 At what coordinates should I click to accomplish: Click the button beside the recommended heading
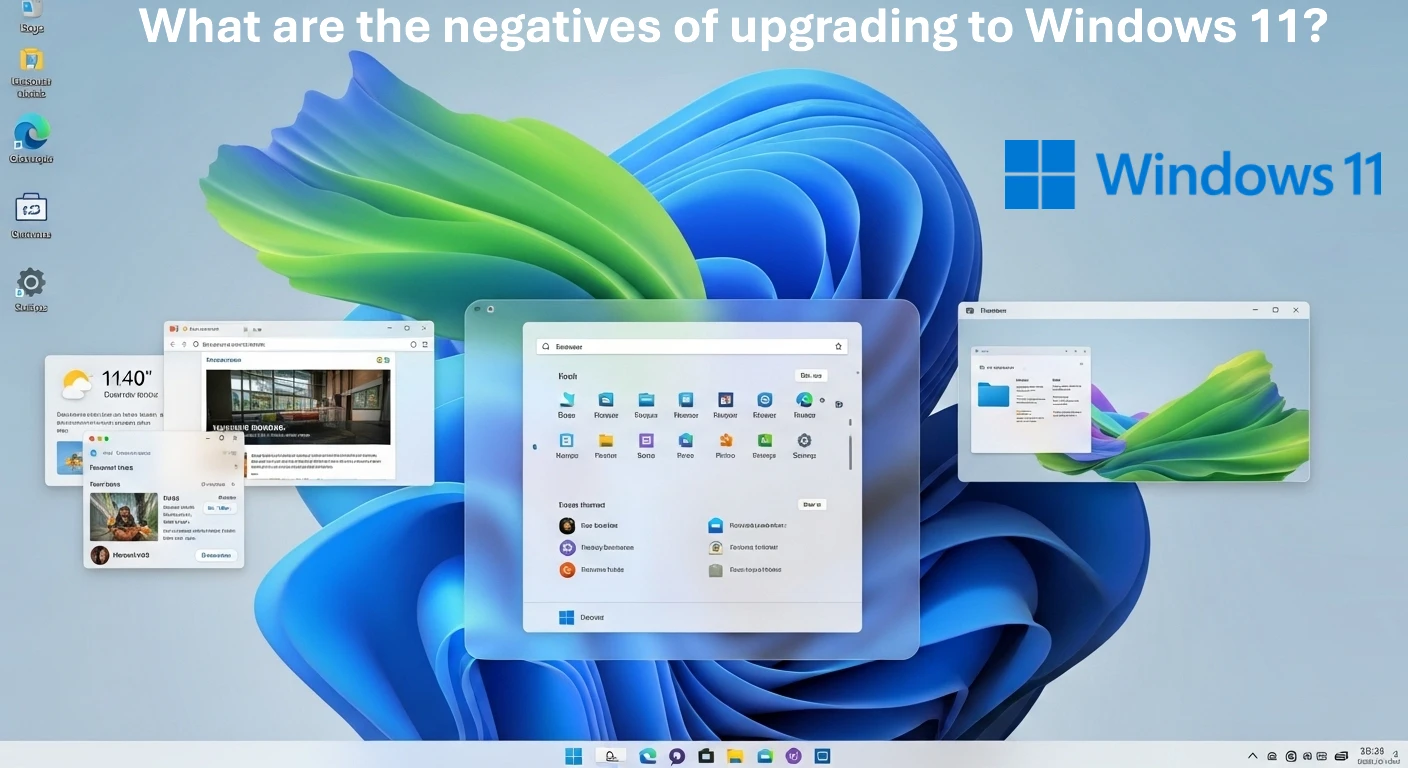pyautogui.click(x=812, y=505)
